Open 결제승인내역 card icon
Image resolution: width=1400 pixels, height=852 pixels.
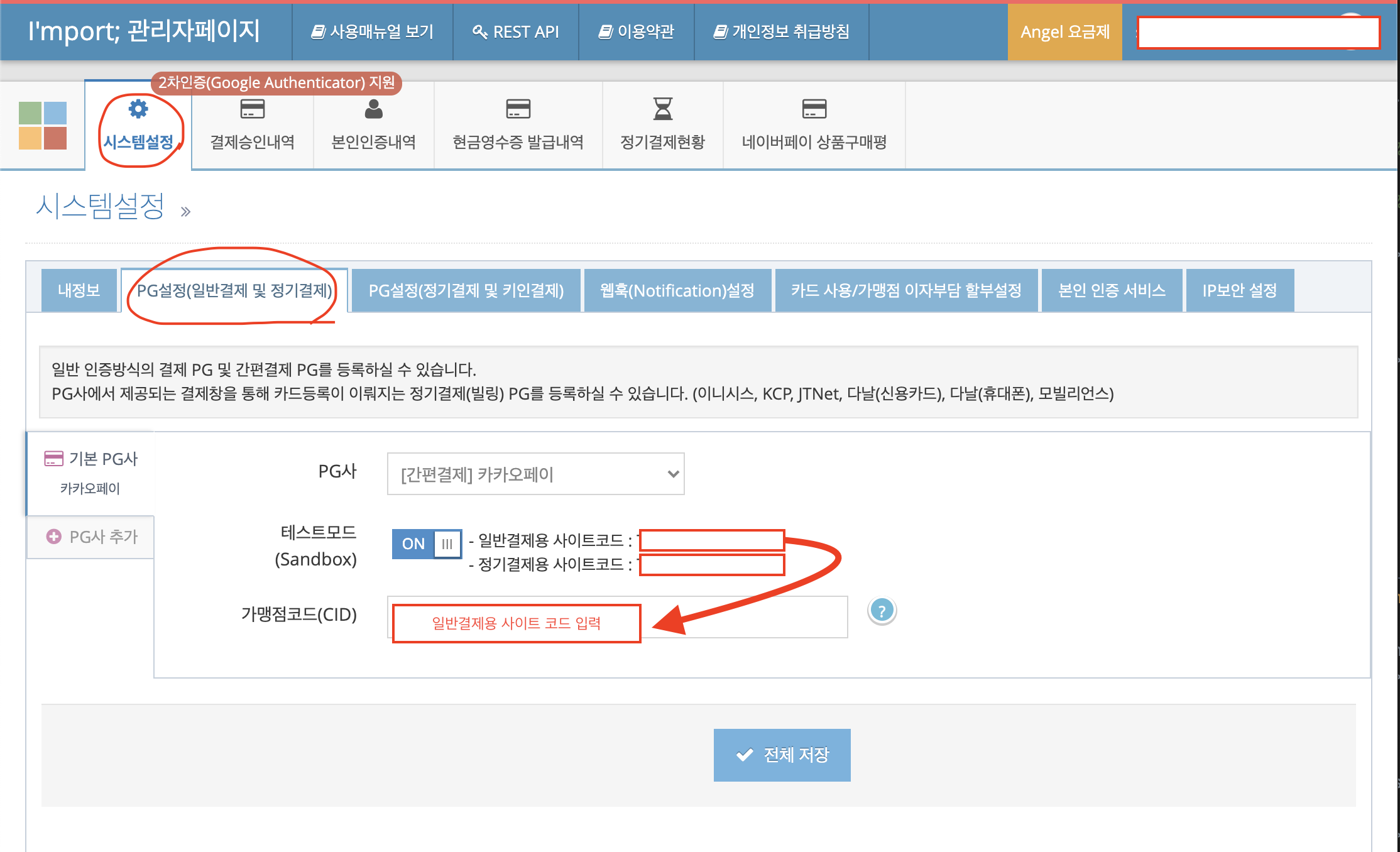point(252,109)
